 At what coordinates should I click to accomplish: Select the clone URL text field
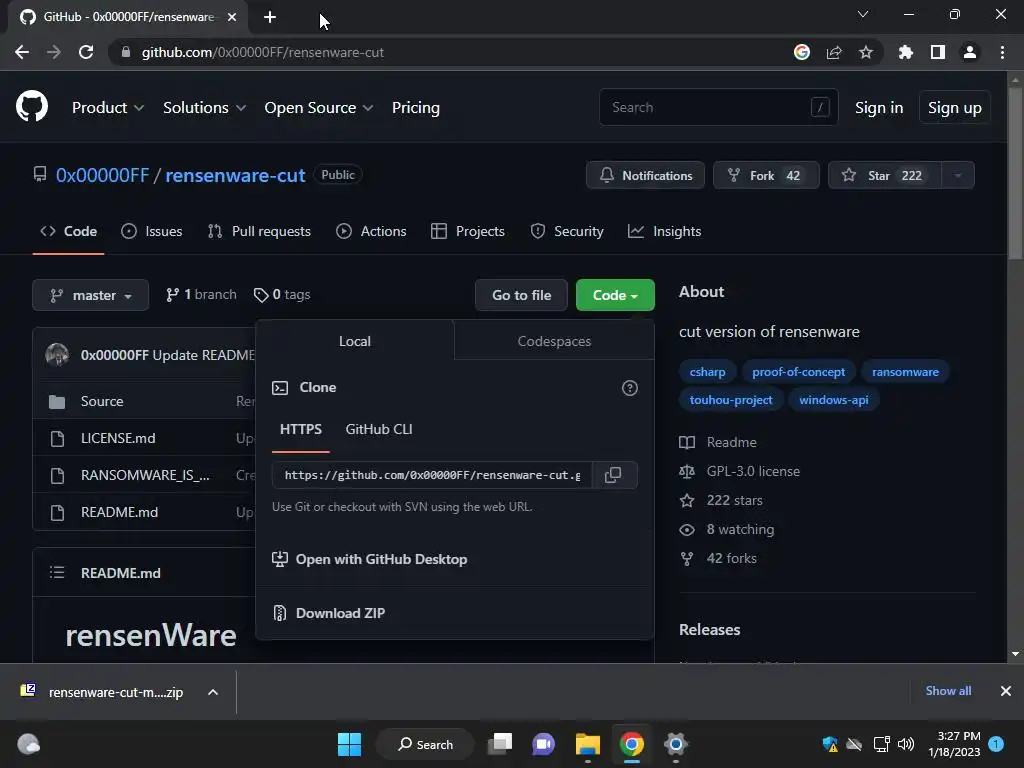point(432,475)
